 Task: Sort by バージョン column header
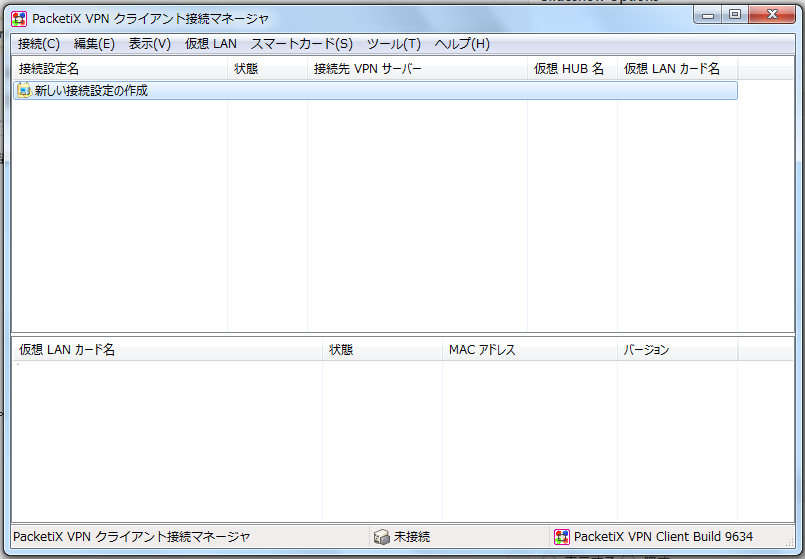[678, 350]
